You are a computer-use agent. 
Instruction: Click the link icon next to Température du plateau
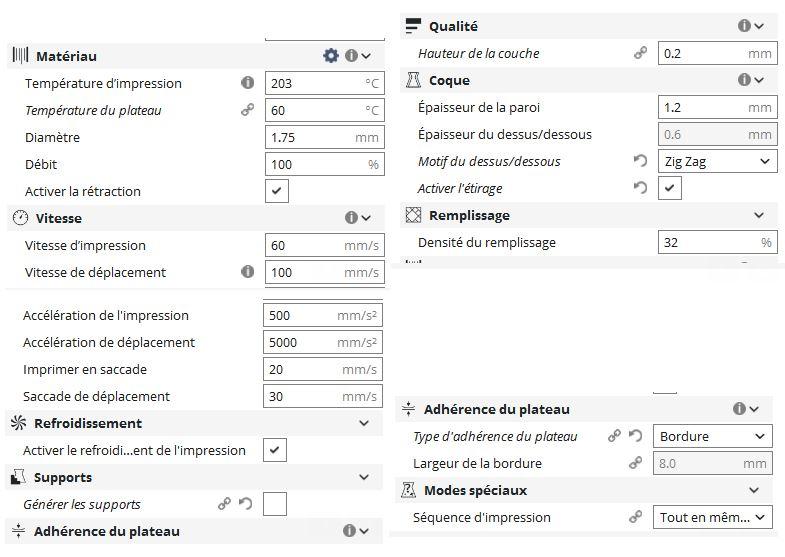[247, 110]
